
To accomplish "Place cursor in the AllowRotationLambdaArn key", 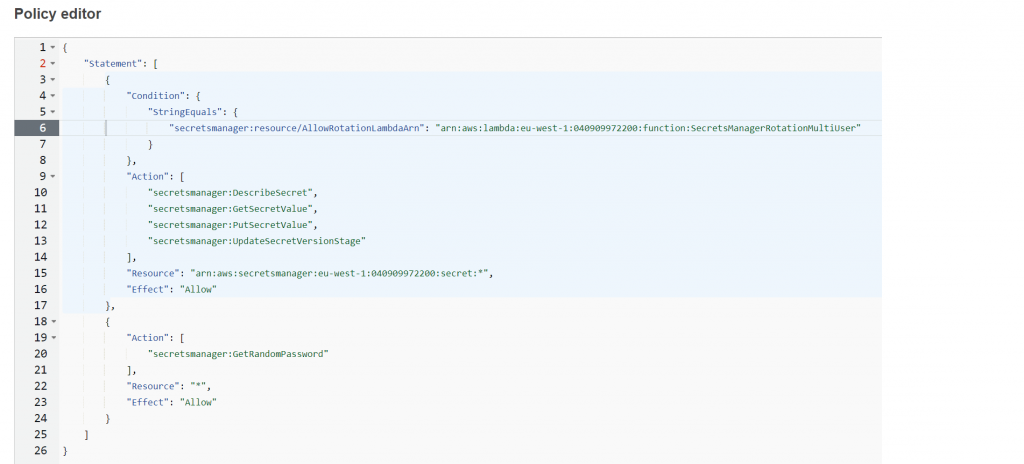I will (298, 128).
